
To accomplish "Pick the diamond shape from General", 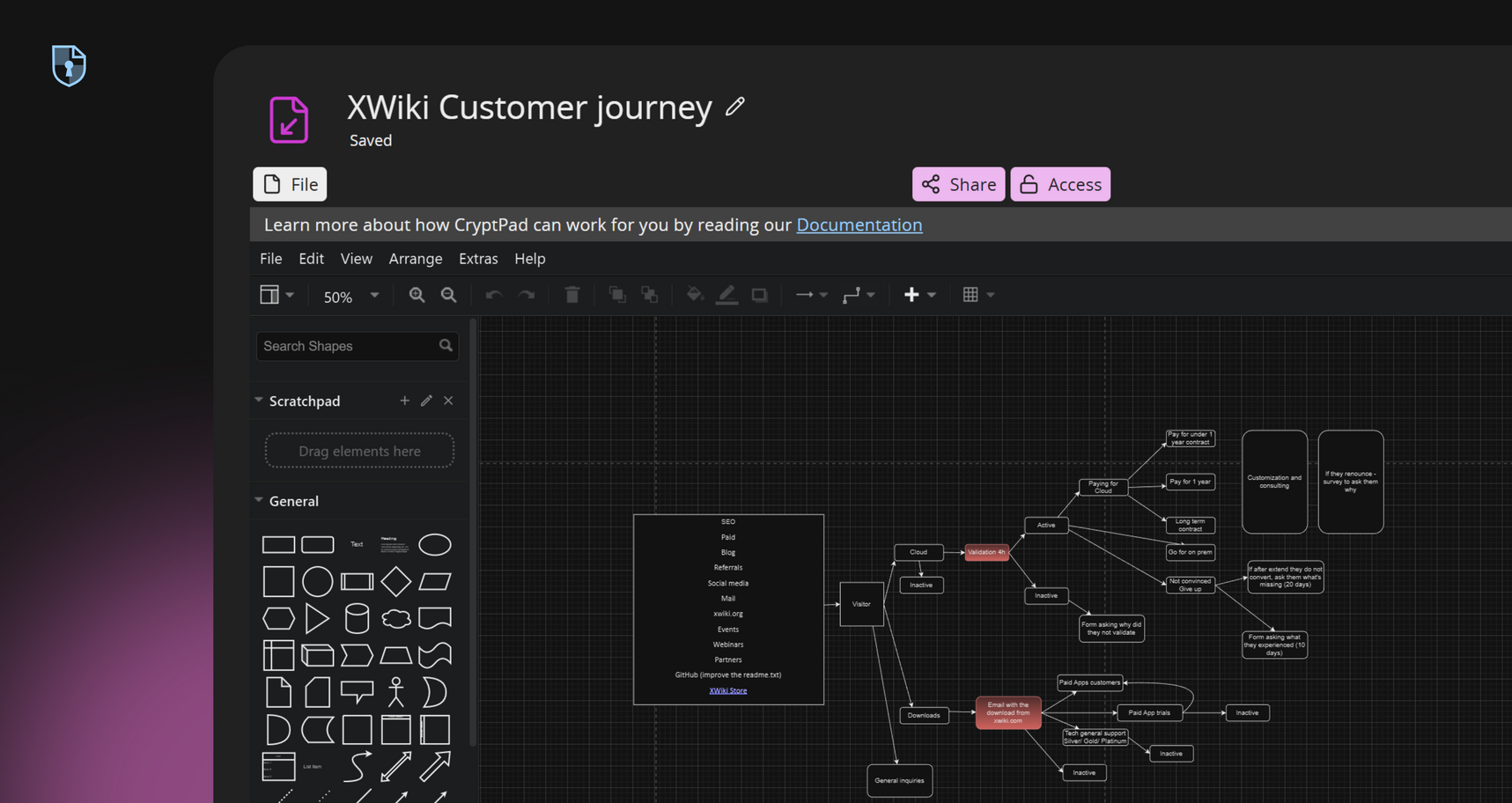I will 395,581.
